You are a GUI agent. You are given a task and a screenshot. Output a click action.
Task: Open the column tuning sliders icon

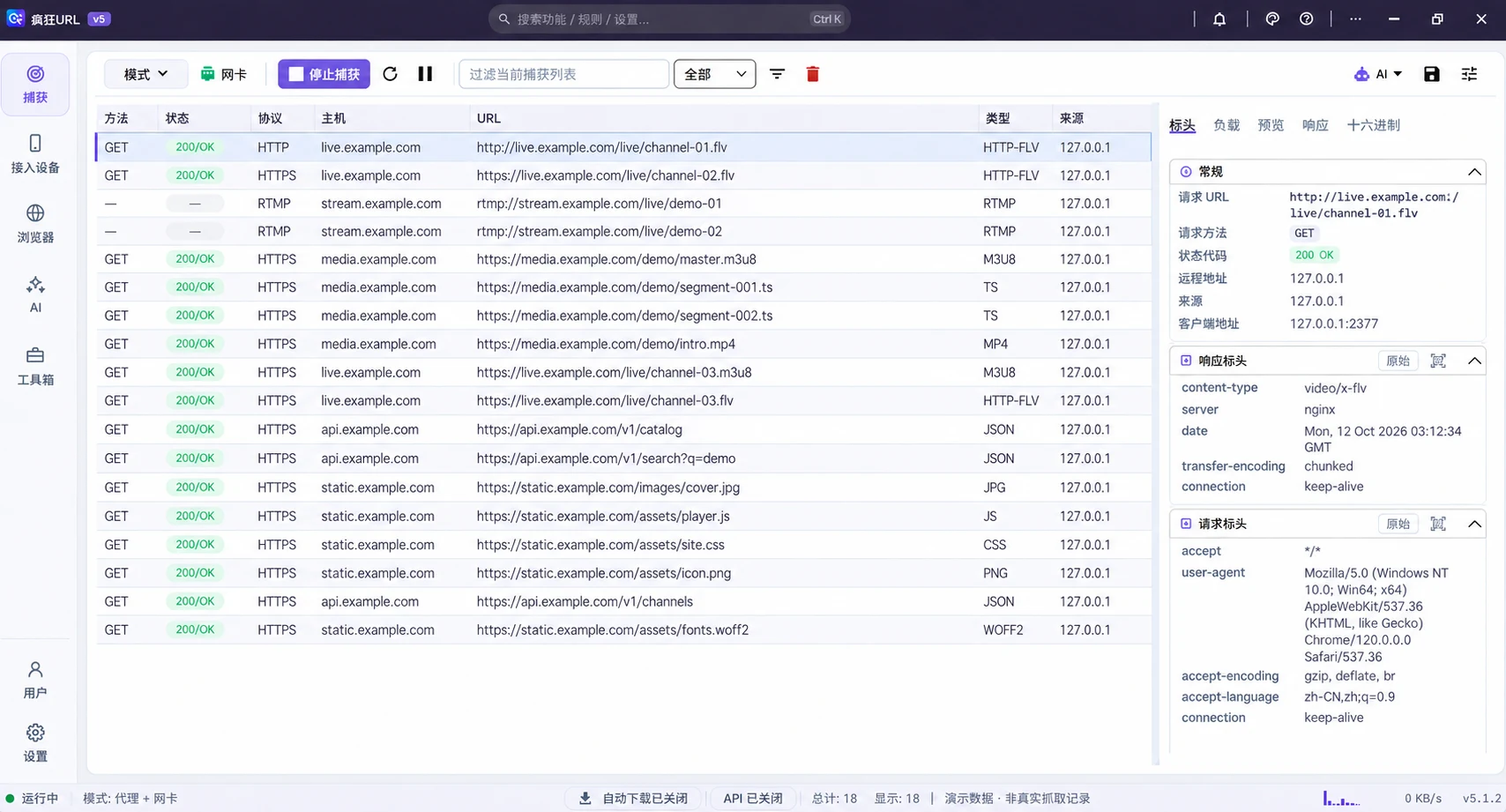click(1469, 74)
